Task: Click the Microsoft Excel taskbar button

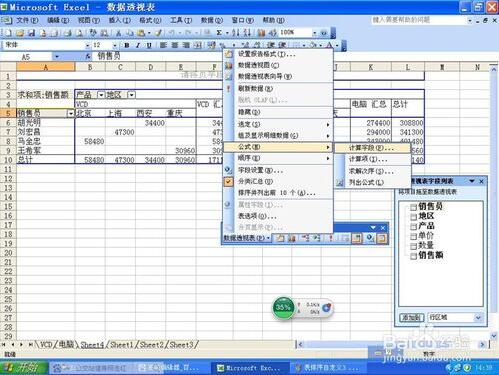Action: (249, 368)
